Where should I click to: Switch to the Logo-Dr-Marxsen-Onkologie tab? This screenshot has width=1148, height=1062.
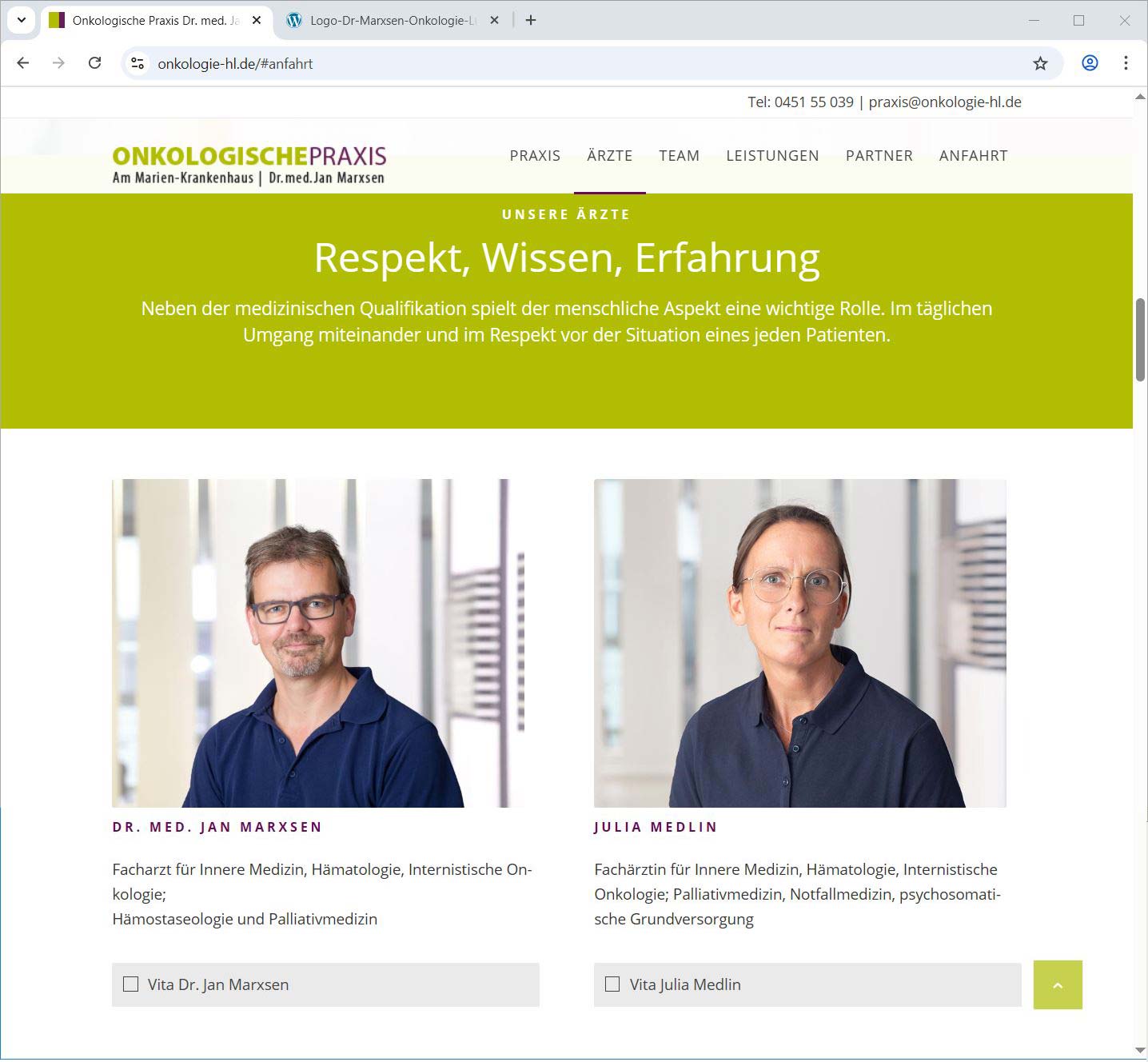pyautogui.click(x=392, y=20)
